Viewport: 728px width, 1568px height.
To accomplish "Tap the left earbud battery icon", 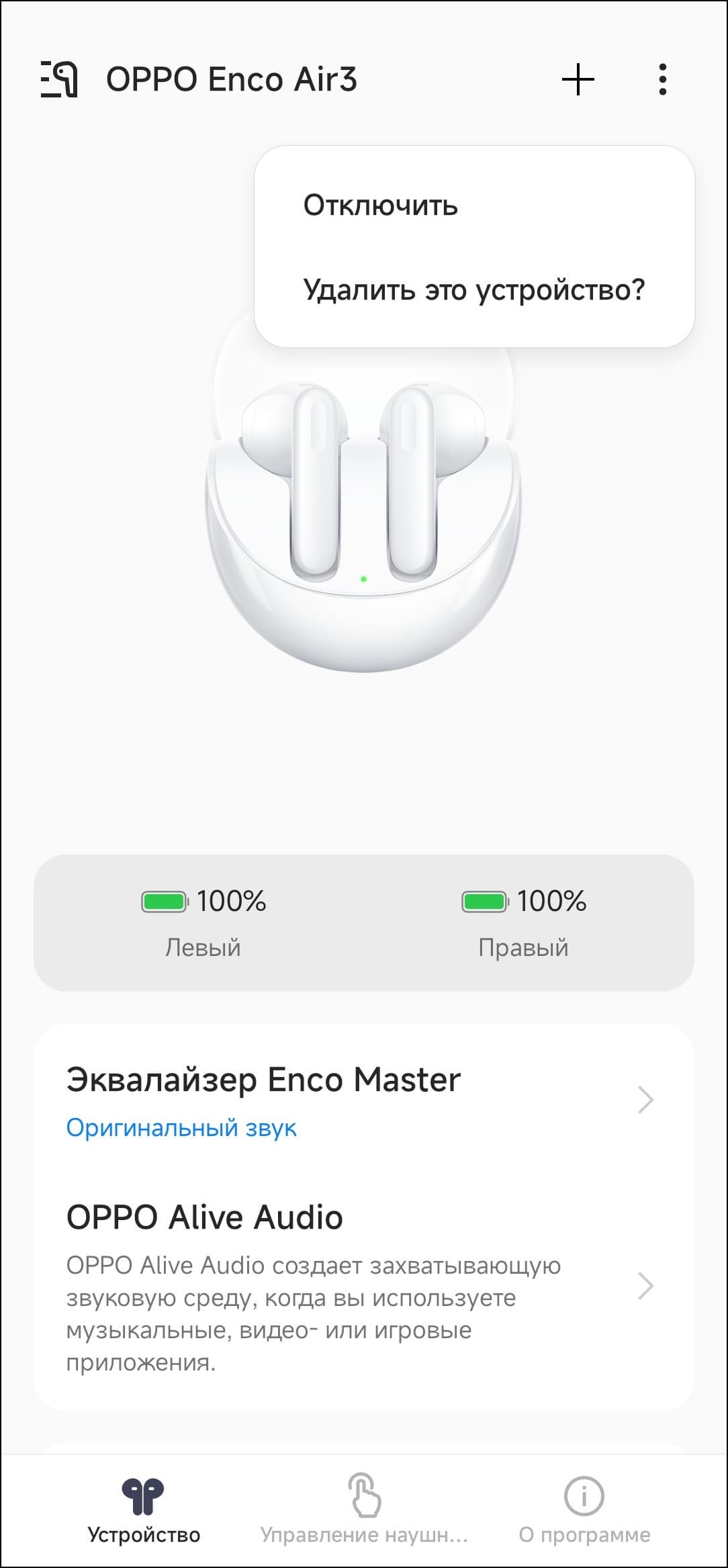I will (164, 901).
